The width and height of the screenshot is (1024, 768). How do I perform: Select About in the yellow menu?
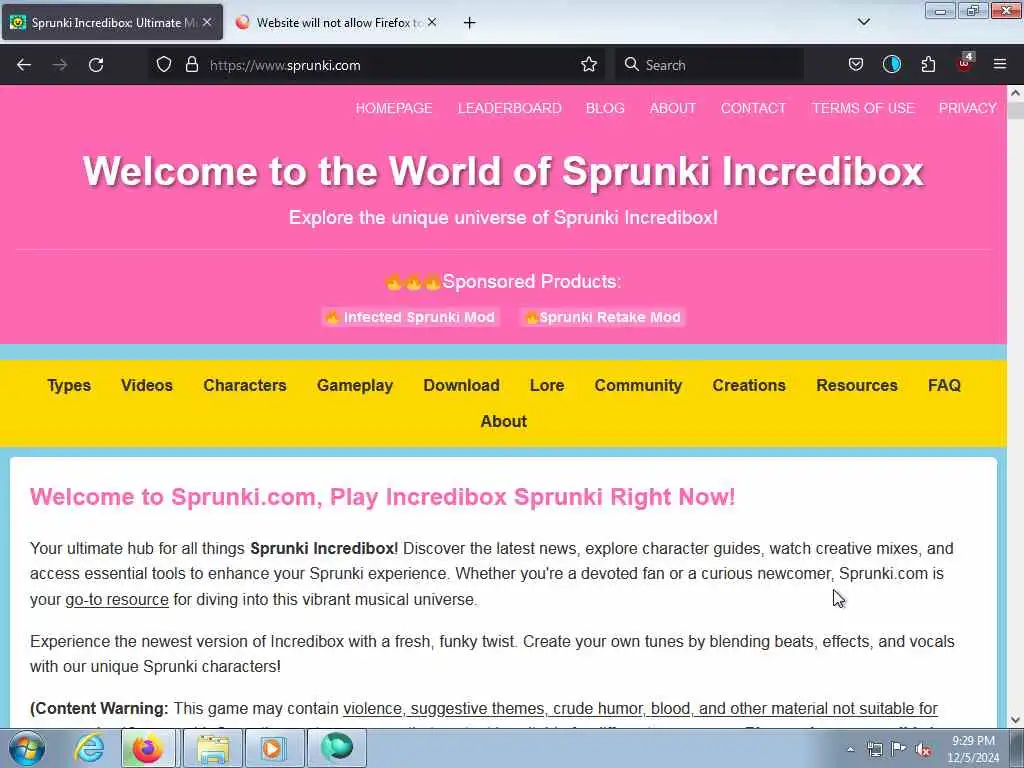pyautogui.click(x=504, y=421)
